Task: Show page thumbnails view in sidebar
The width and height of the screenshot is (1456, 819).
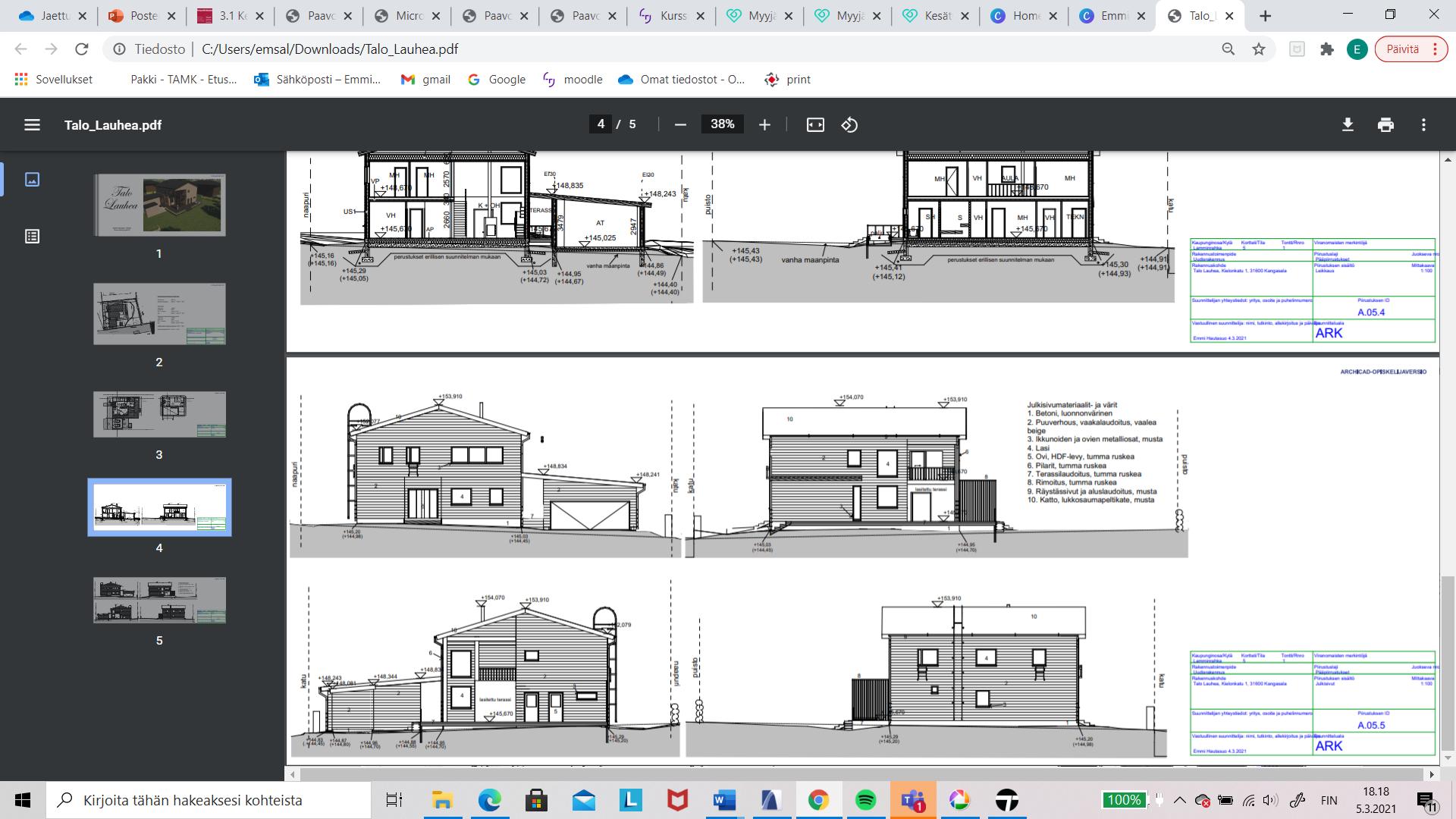Action: (32, 180)
